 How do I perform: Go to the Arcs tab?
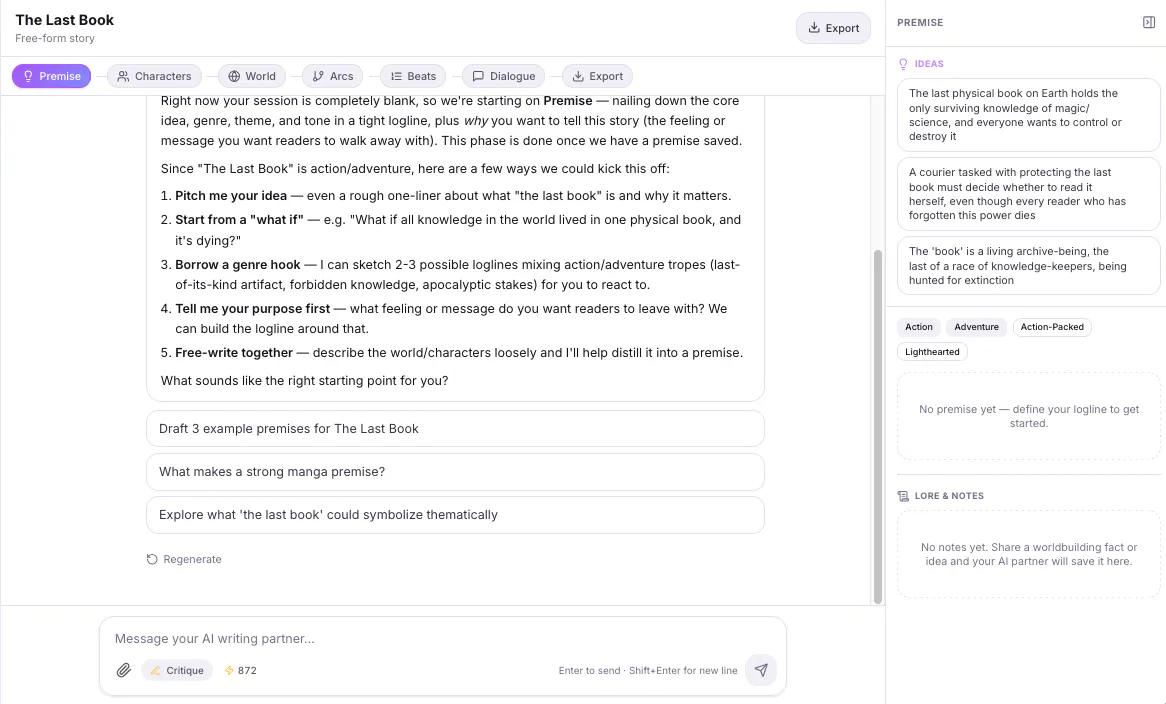(332, 76)
